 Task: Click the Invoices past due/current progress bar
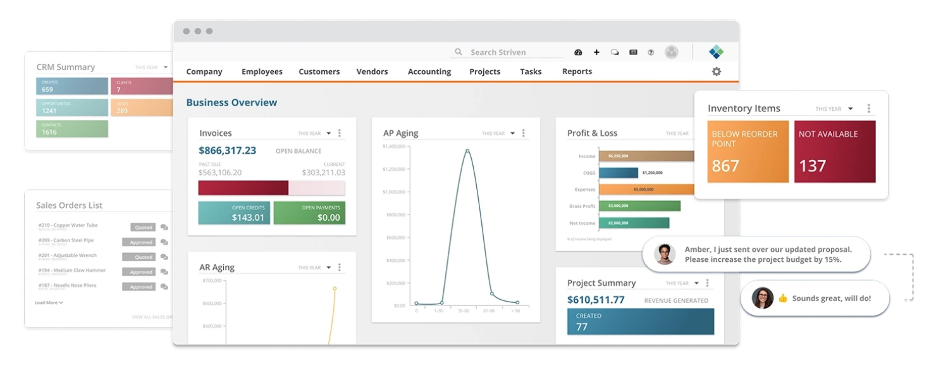272,188
